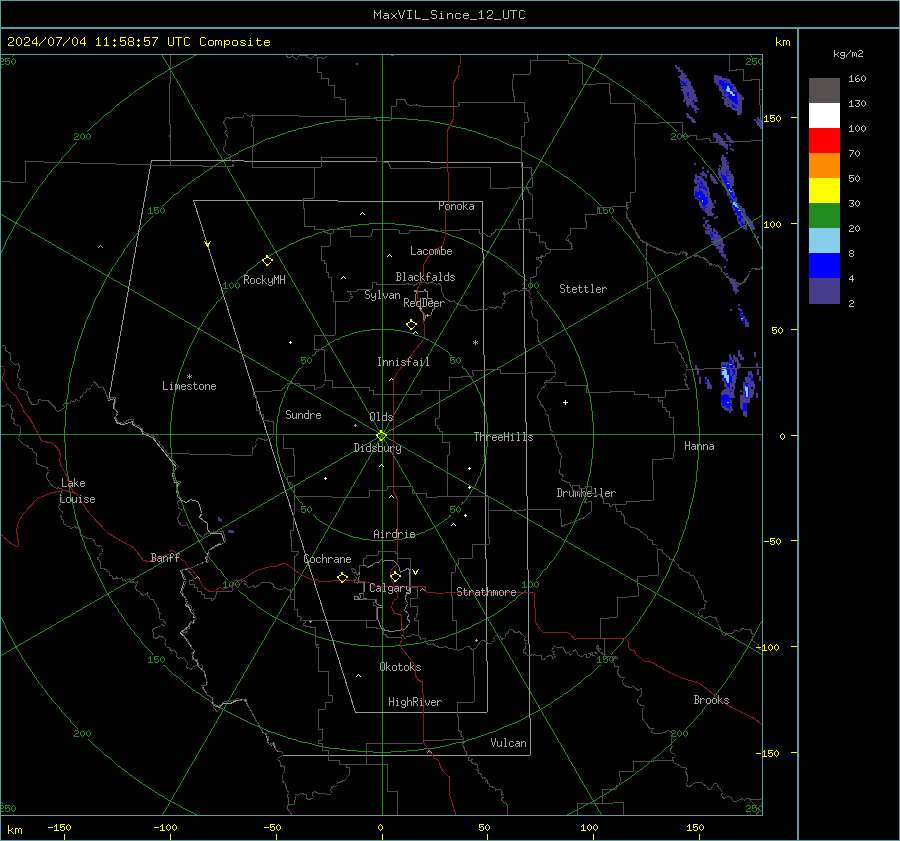Screen dimensions: 900x841
Task: Click the Vulcan town label
Action: (x=508, y=743)
